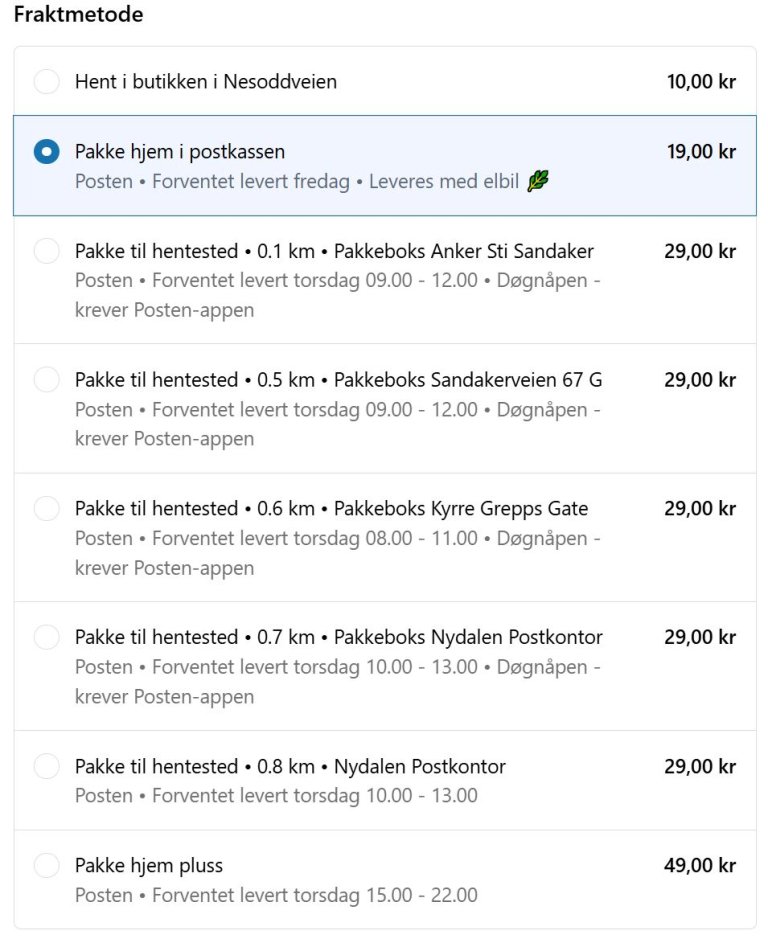Select 'Pakke hjem i postkassen' radio button
The height and width of the screenshot is (943, 768).
[x=47, y=152]
